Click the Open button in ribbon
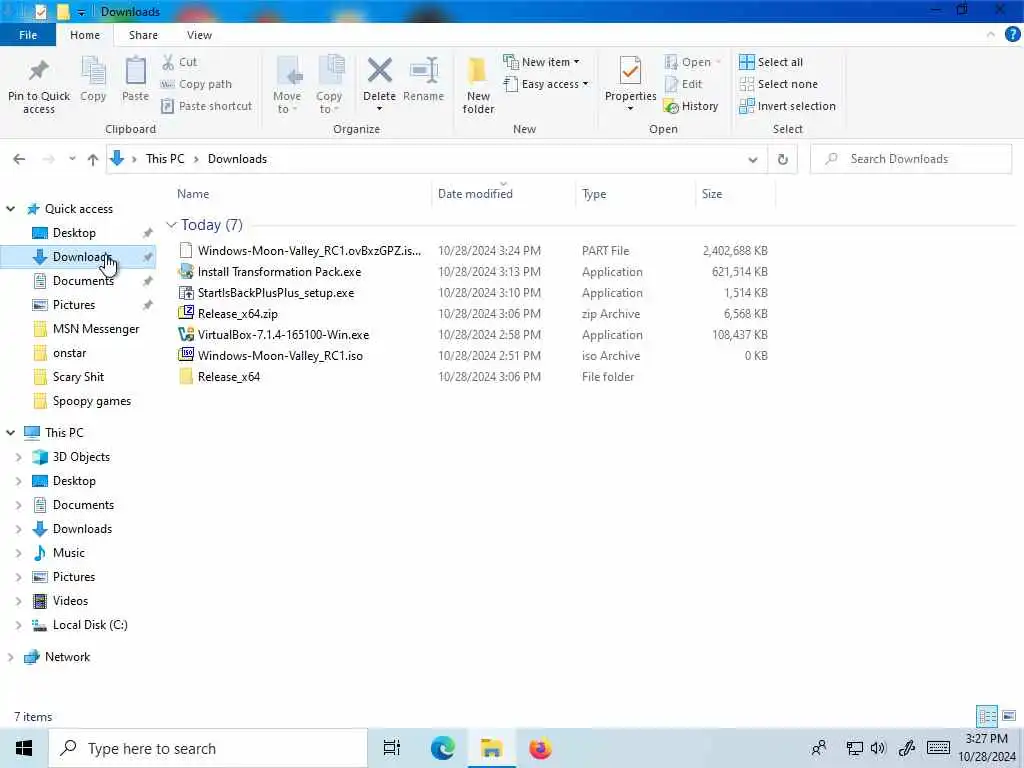The image size is (1024, 768). tap(692, 62)
